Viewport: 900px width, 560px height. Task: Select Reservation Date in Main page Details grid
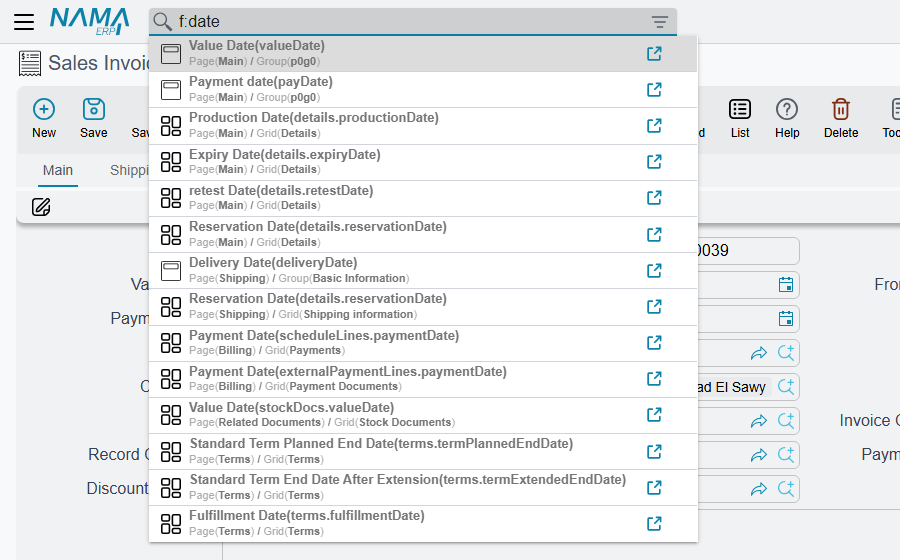[x=423, y=234]
